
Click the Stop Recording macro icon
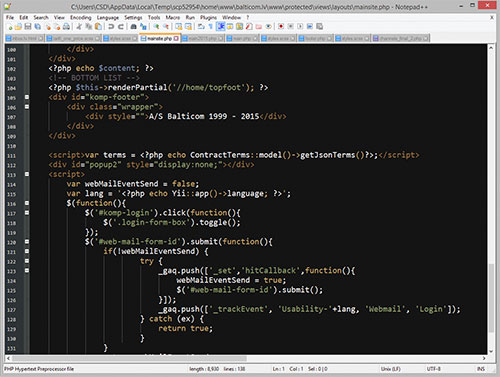pyautogui.click(x=290, y=27)
